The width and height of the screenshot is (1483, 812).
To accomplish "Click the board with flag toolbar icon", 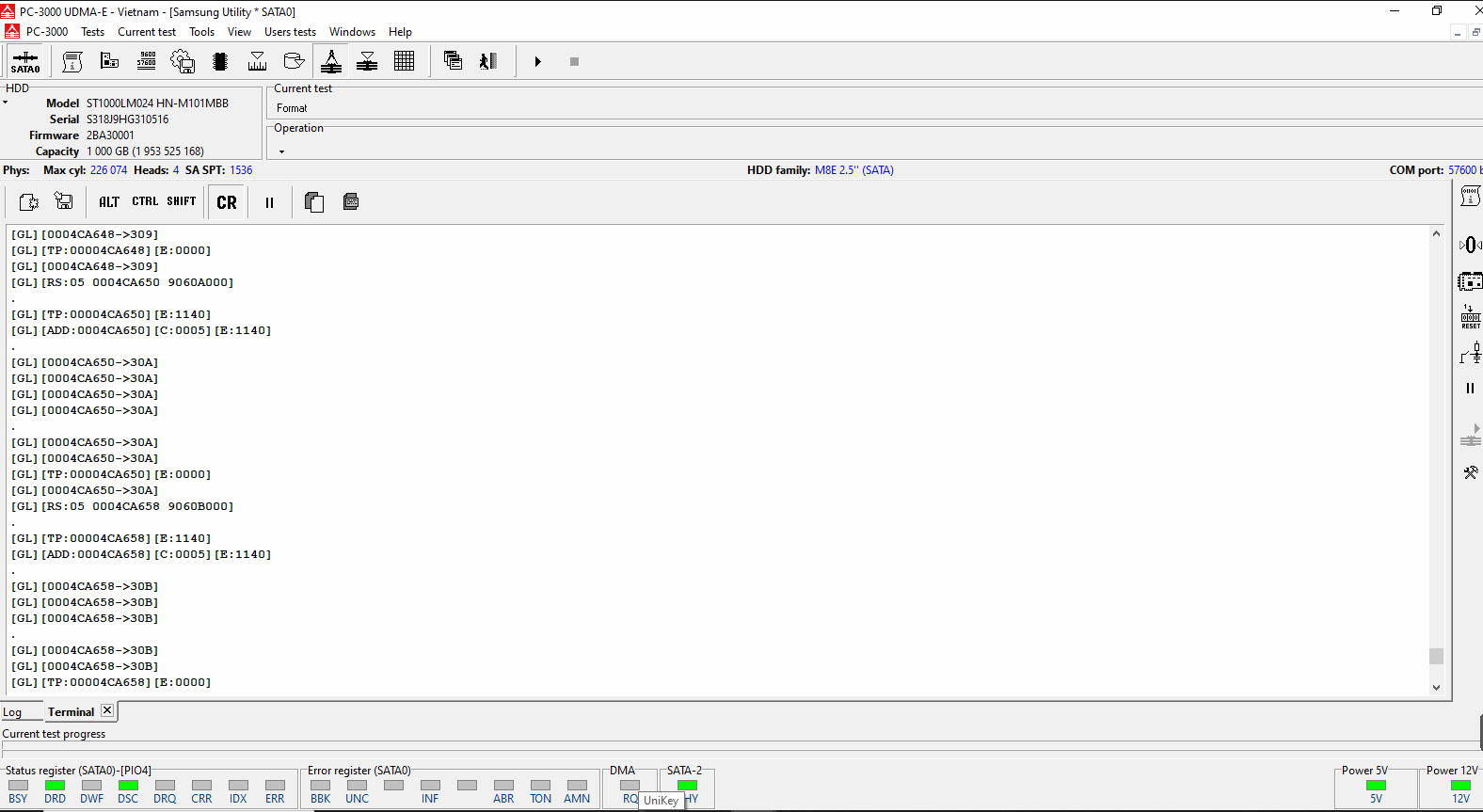I will (x=109, y=62).
